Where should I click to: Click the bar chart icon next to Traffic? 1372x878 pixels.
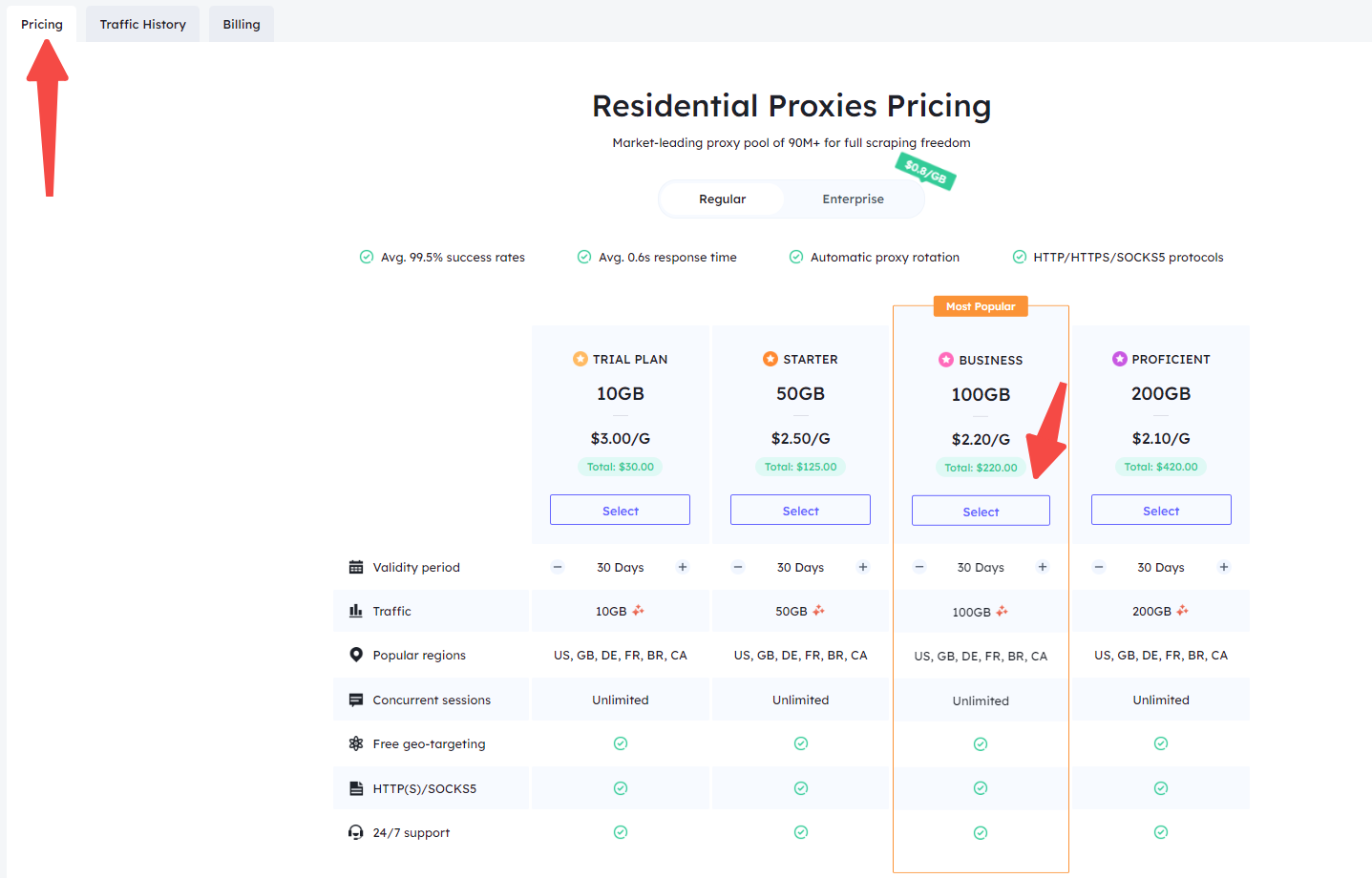tap(356, 611)
